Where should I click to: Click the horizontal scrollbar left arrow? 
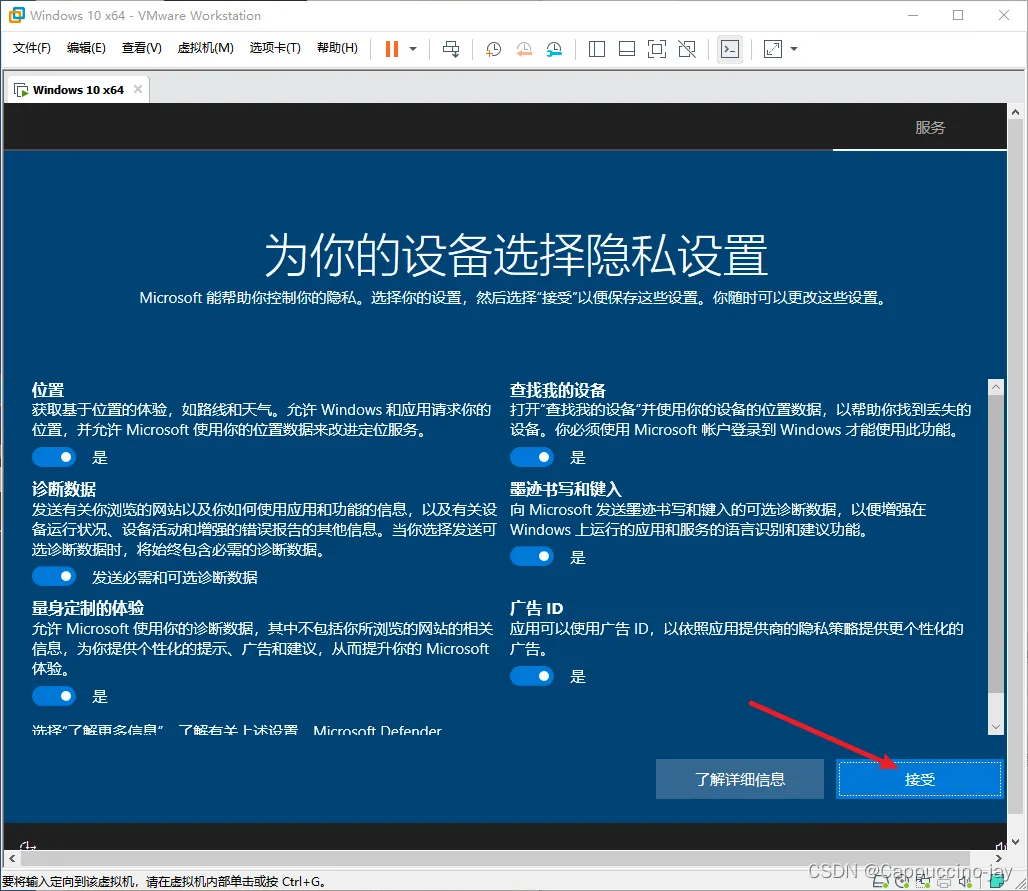[x=12, y=858]
